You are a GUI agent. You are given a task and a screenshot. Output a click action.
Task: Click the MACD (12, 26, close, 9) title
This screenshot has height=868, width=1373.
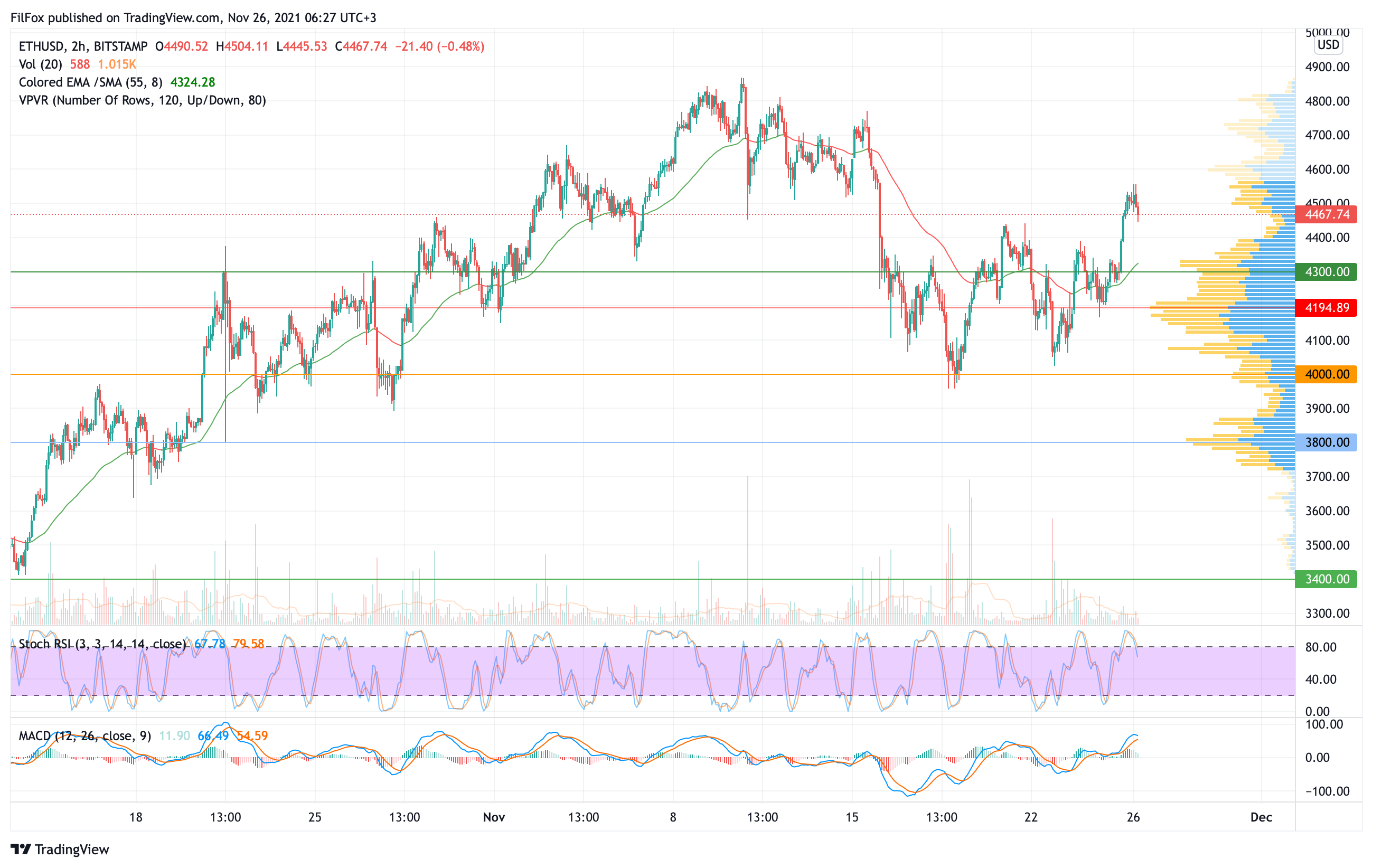[85, 736]
